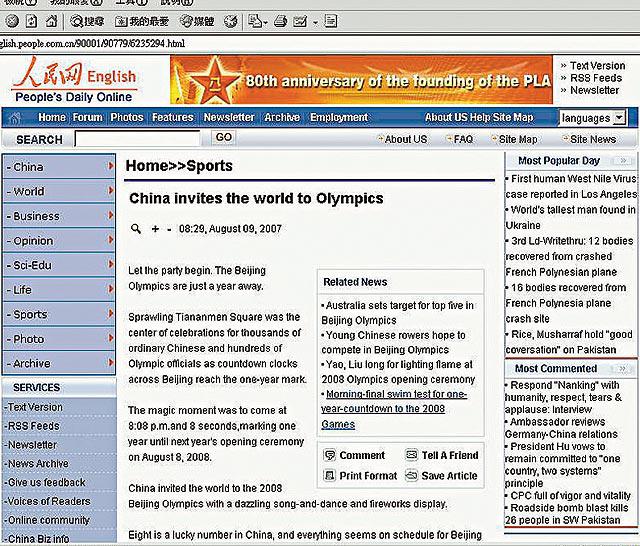Screen dimensions: 640x546
Task: Open 'World's tallest man found in Ukraine' headline
Action: pyautogui.click(x=570, y=218)
